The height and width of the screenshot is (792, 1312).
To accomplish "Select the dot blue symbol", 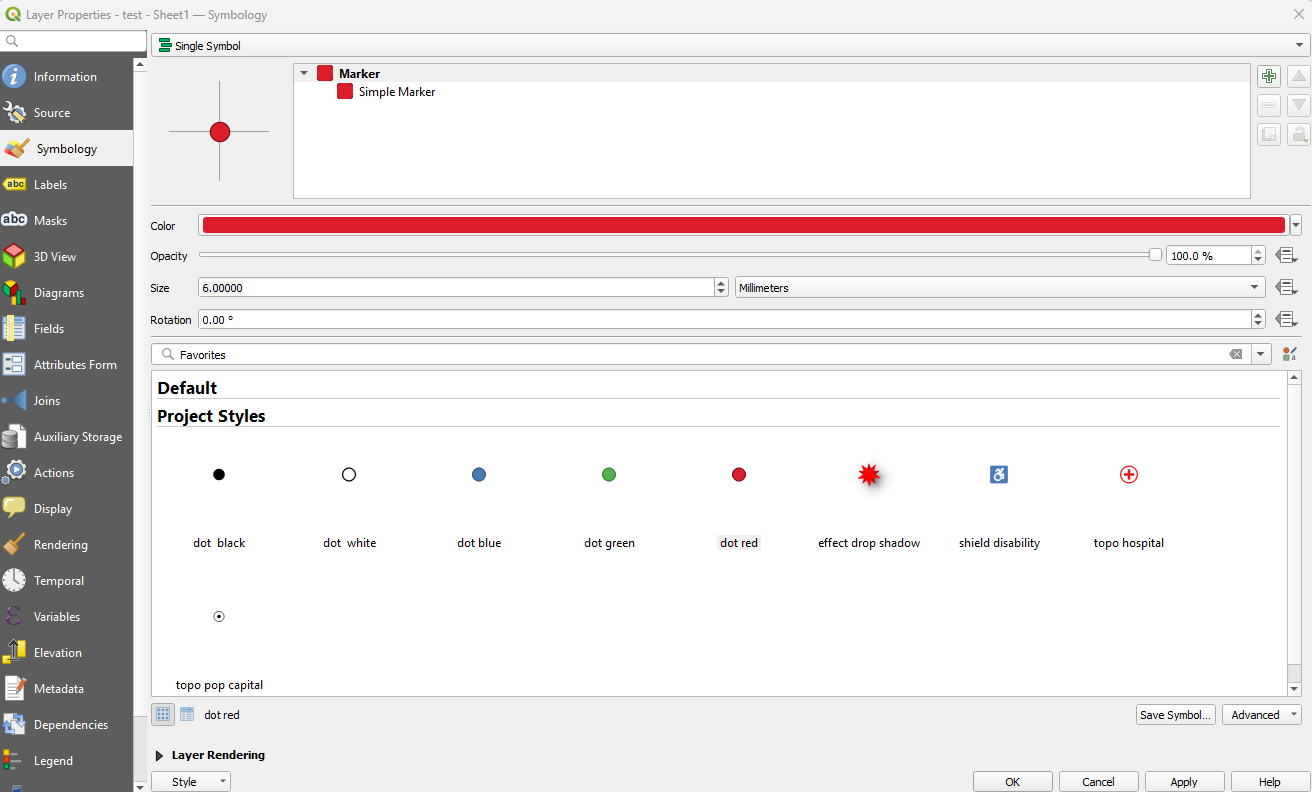I will click(x=479, y=476).
